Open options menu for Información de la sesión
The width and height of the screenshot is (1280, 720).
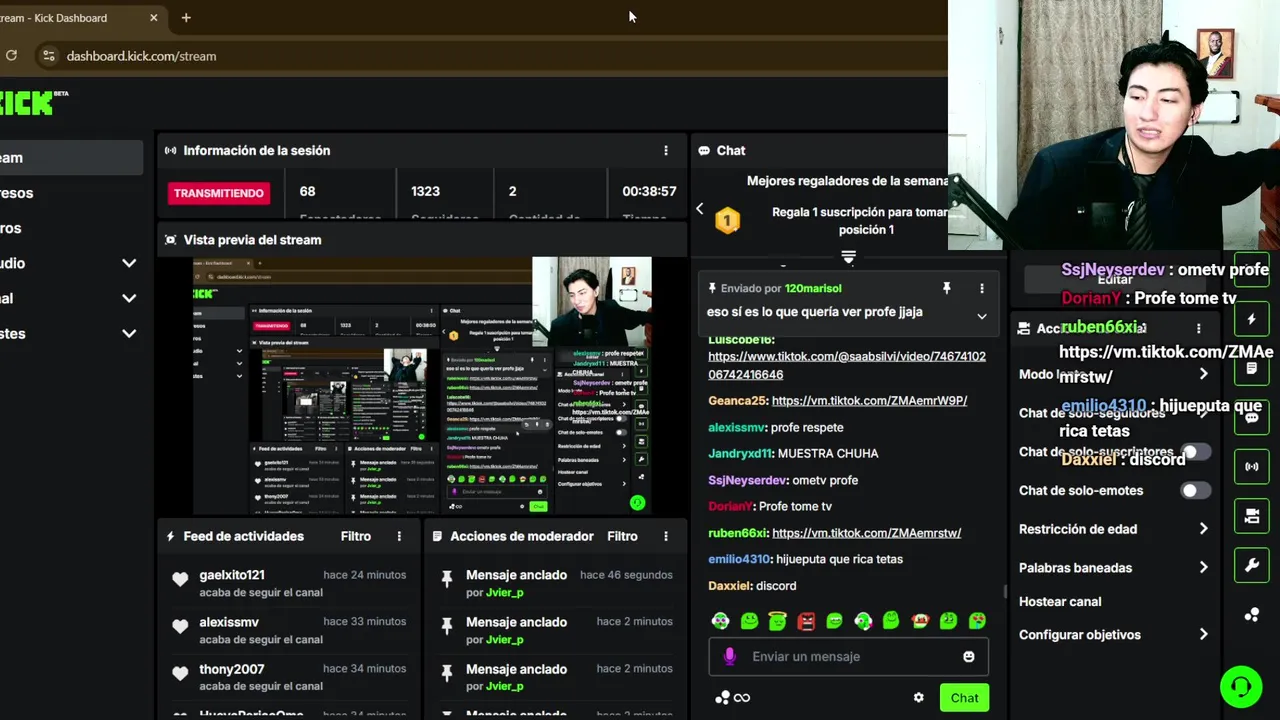click(x=666, y=150)
